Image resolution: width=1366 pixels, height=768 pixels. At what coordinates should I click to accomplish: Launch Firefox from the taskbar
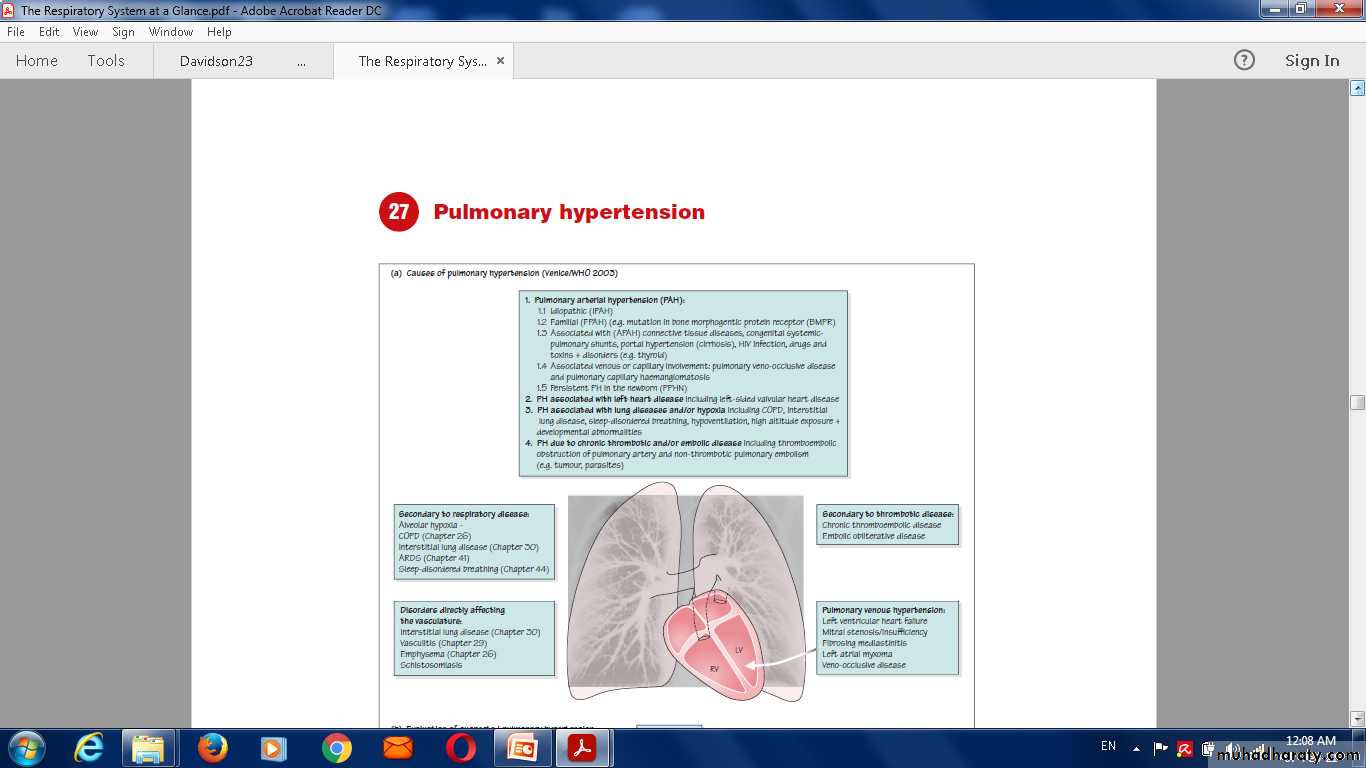coord(212,748)
